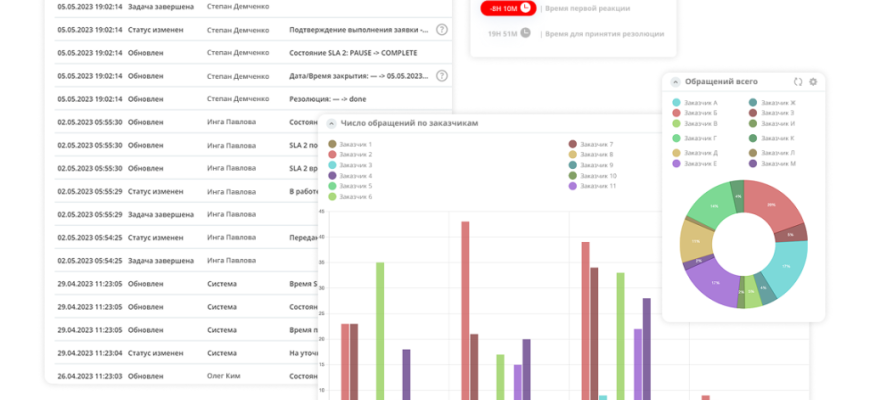Click the red Заказчик Б legend dot
870x400 pixels.
677,113
